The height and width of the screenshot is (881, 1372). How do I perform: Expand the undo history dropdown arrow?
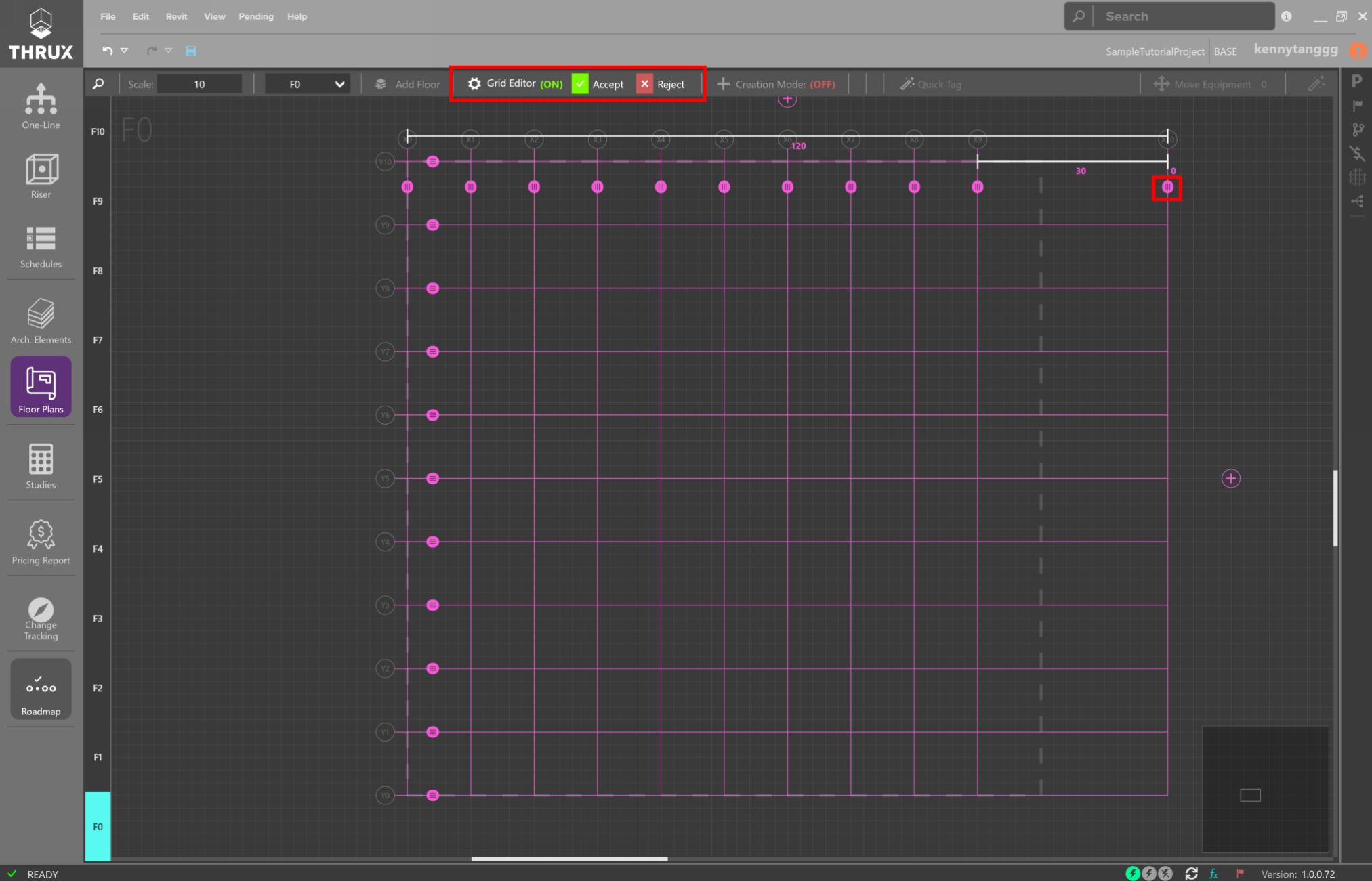[125, 51]
